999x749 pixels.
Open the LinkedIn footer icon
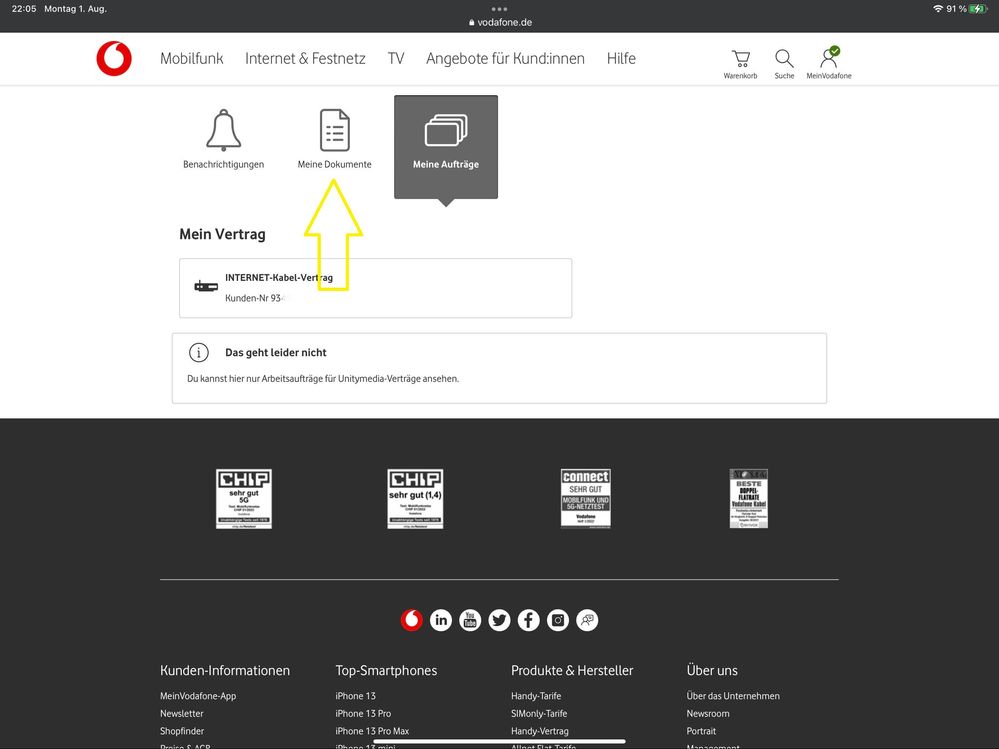[441, 620]
